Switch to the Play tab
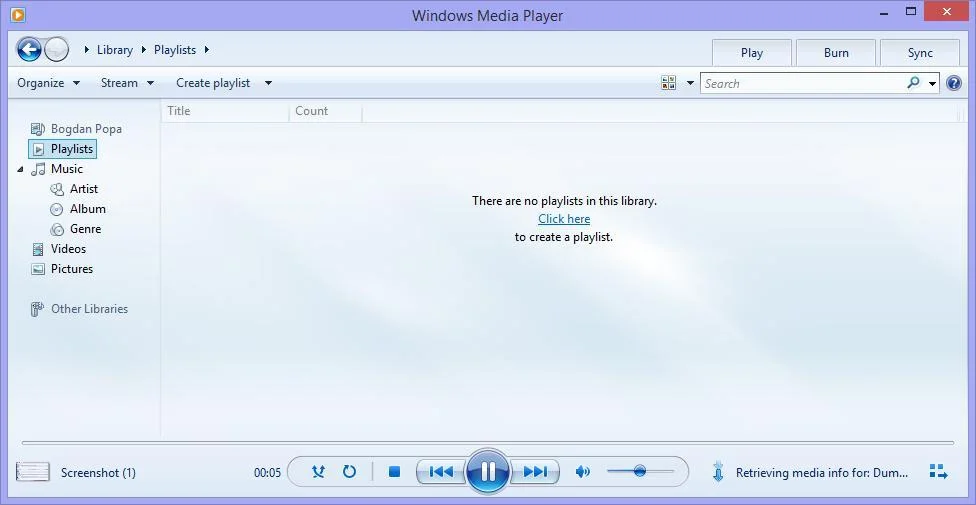Screen dimensions: 976x505 coord(752,53)
